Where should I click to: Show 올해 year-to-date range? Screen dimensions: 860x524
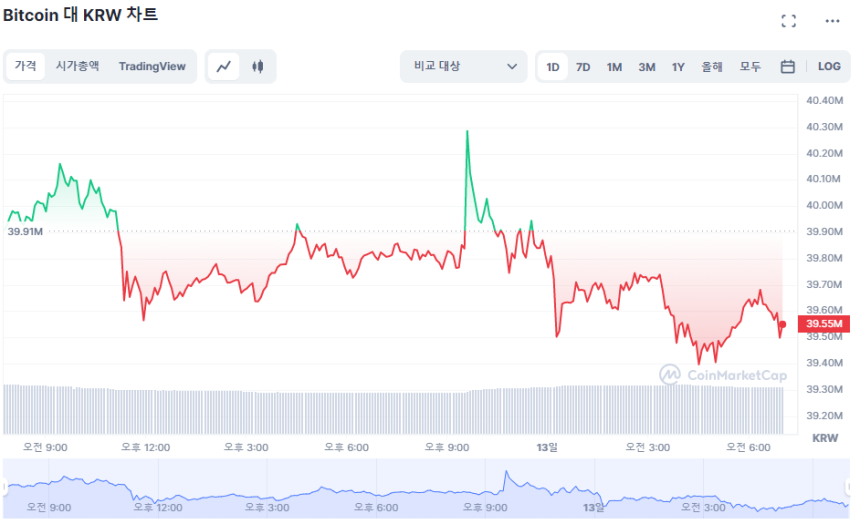click(x=712, y=67)
